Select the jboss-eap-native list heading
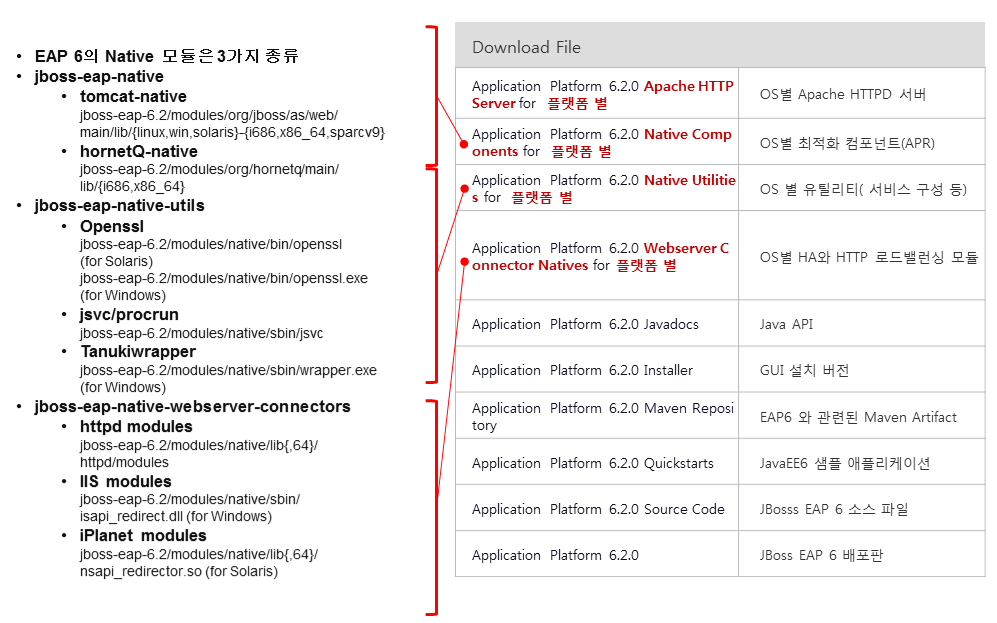997x623 pixels. tap(99, 76)
